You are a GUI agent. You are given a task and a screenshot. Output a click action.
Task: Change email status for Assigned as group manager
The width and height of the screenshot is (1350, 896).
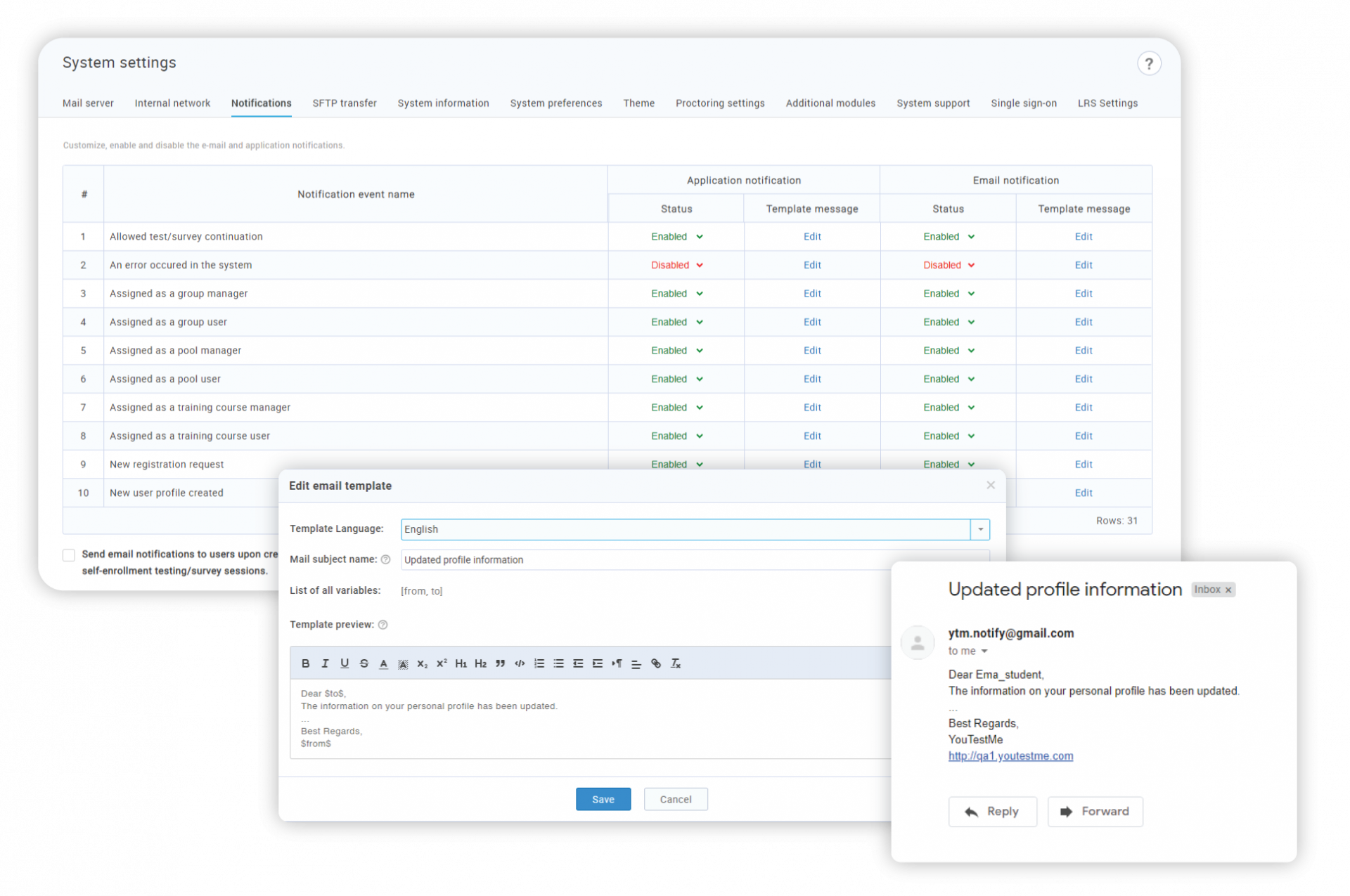click(949, 294)
